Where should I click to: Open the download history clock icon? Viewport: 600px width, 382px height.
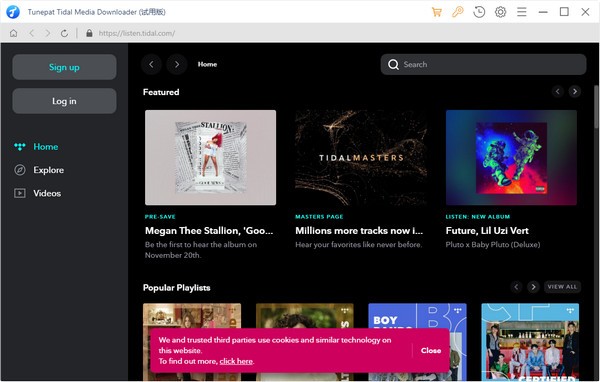point(479,12)
